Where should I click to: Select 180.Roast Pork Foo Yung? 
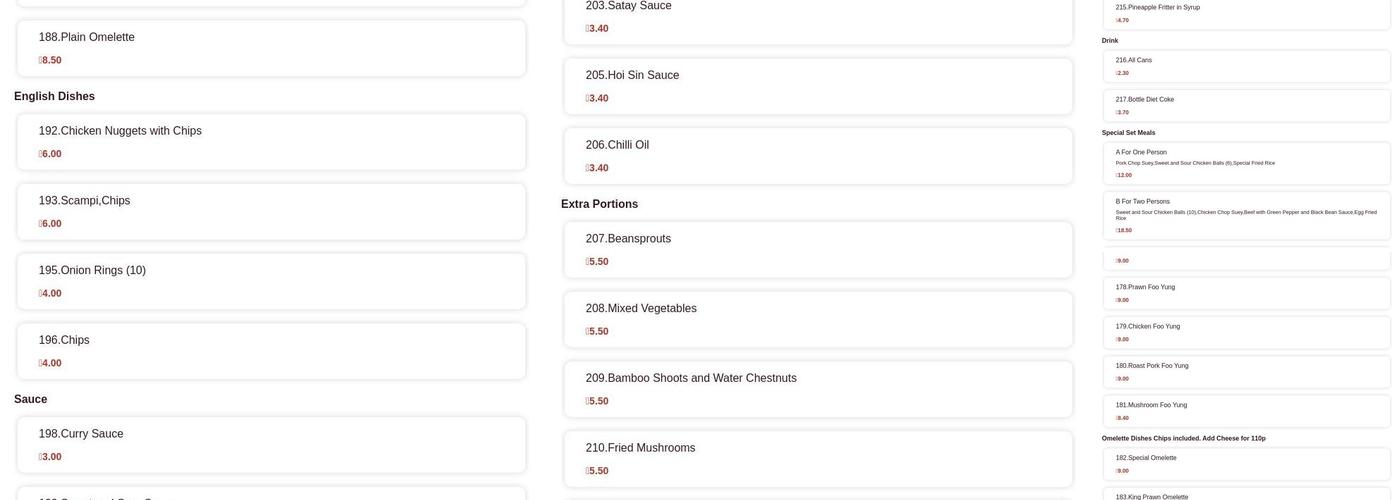pyautogui.click(x=1247, y=372)
